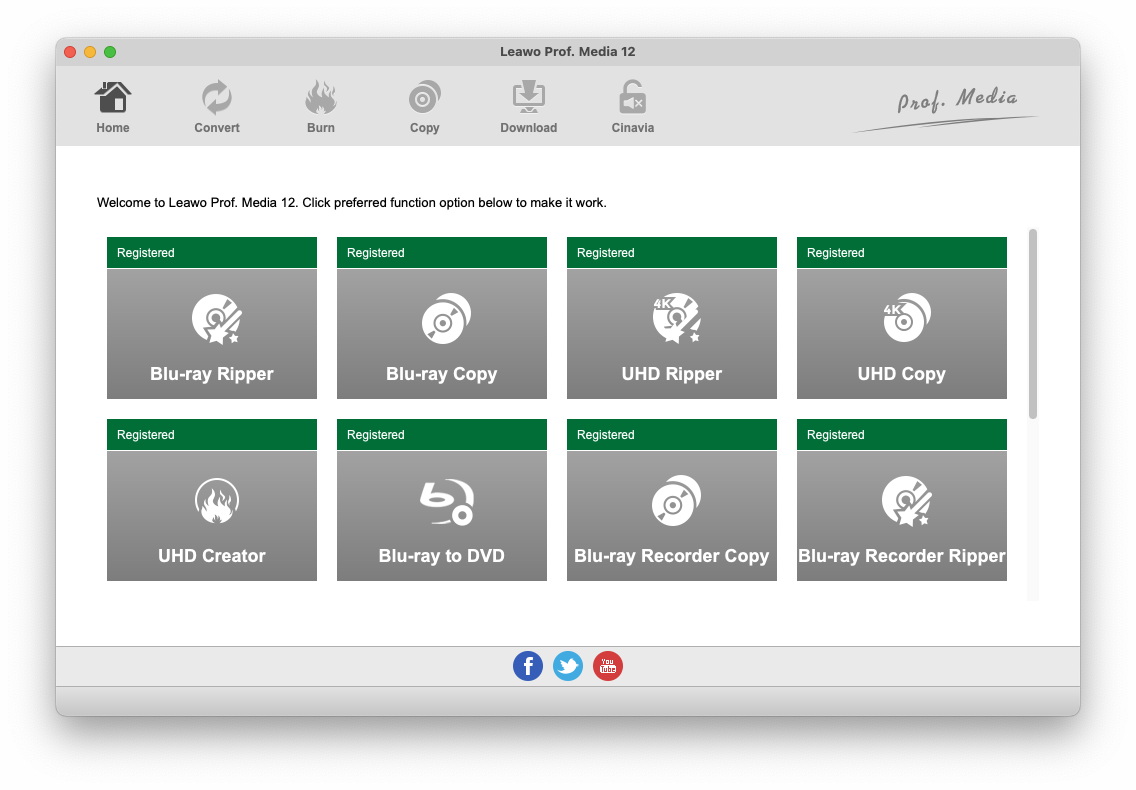
Task: Select the Burn flame icon
Action: click(x=321, y=106)
